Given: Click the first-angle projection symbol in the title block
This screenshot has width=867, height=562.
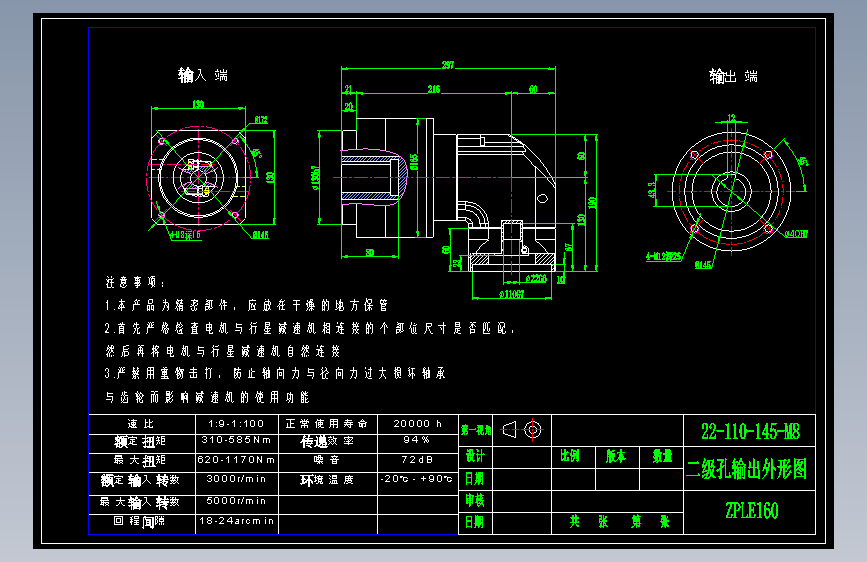Looking at the screenshot, I should point(522,430).
